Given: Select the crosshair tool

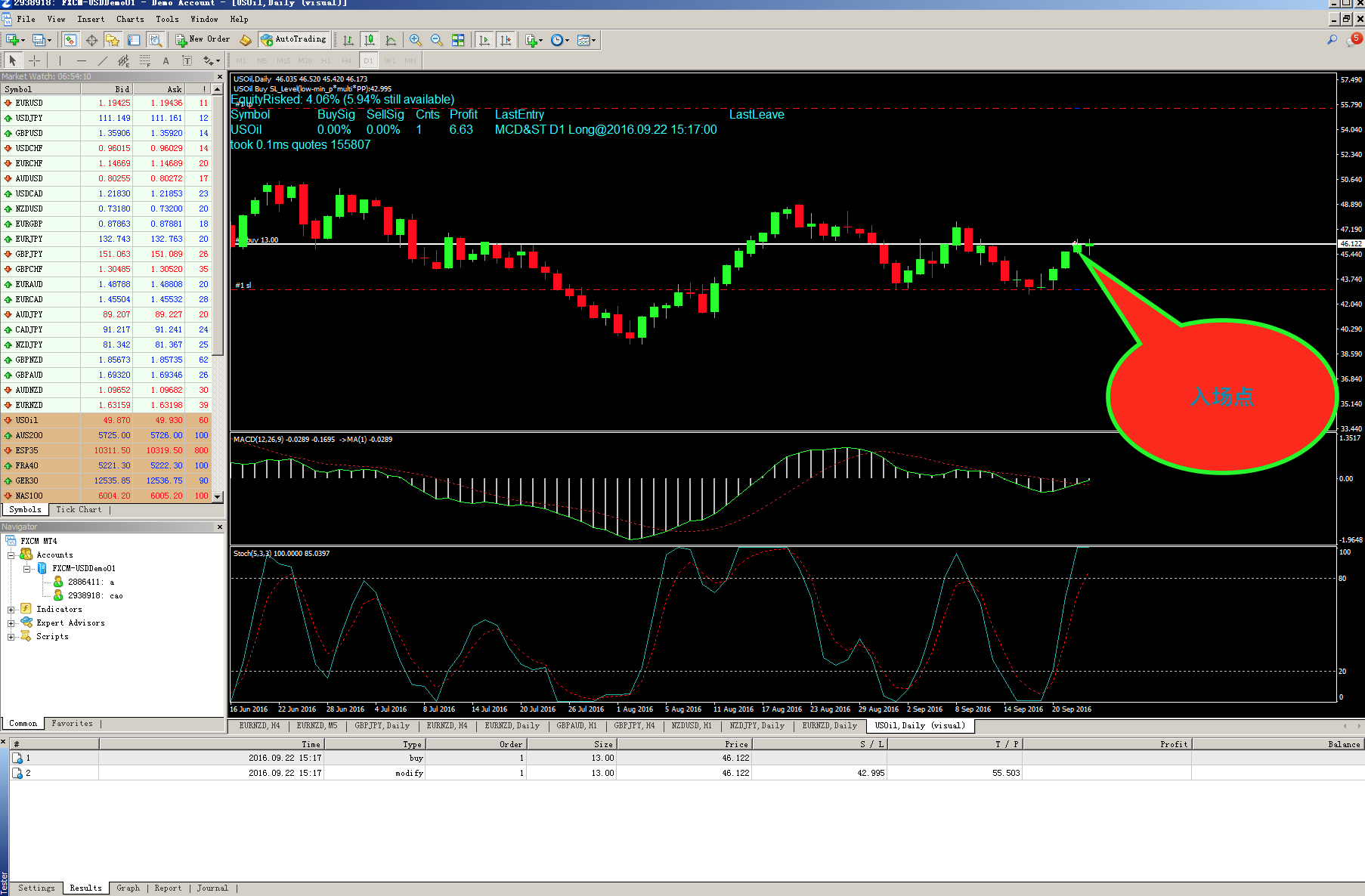Looking at the screenshot, I should point(34,60).
